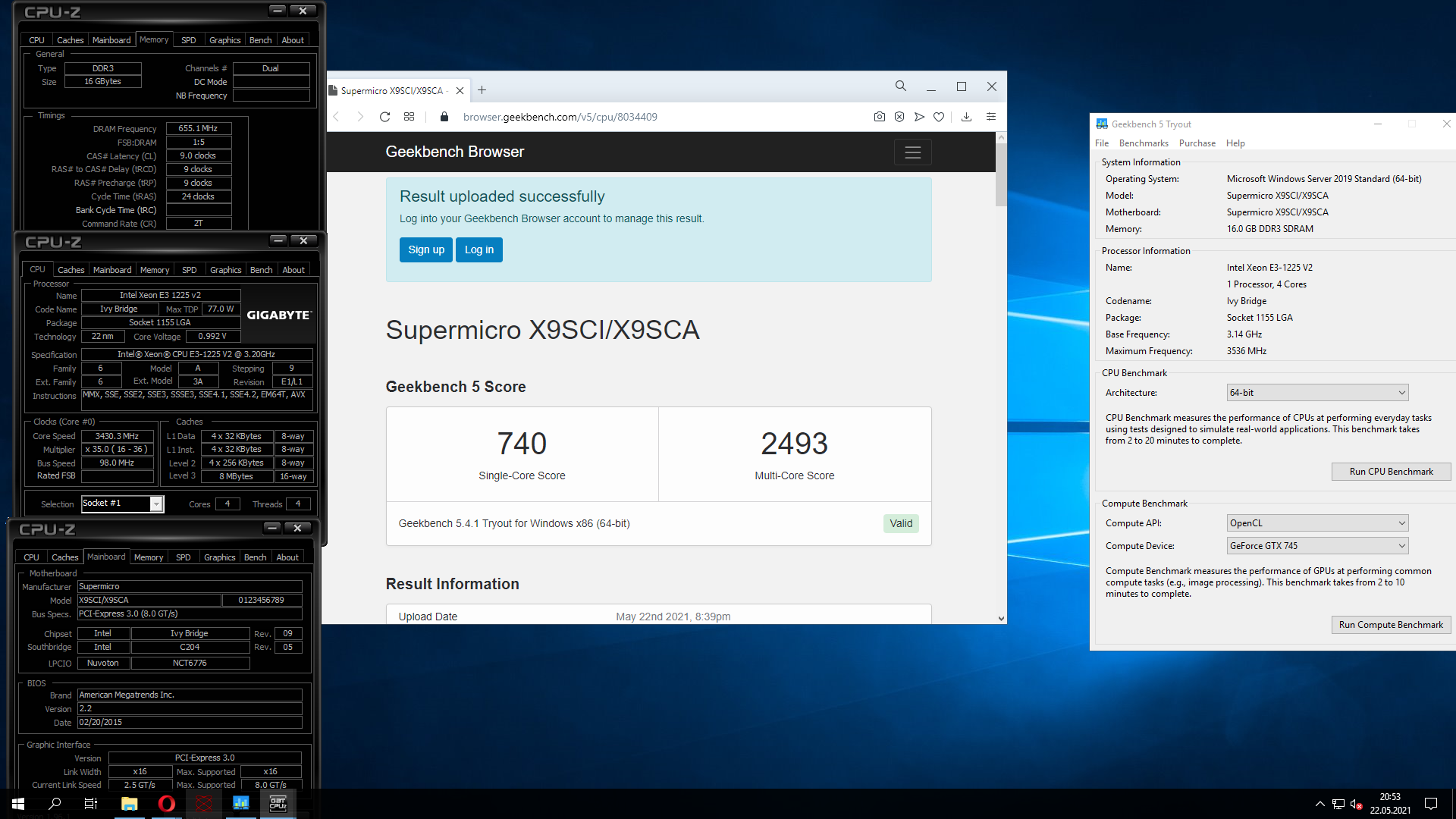Viewport: 1456px width, 819px height.
Task: Expand the Architecture 64-bit dropdown
Action: pos(1317,393)
